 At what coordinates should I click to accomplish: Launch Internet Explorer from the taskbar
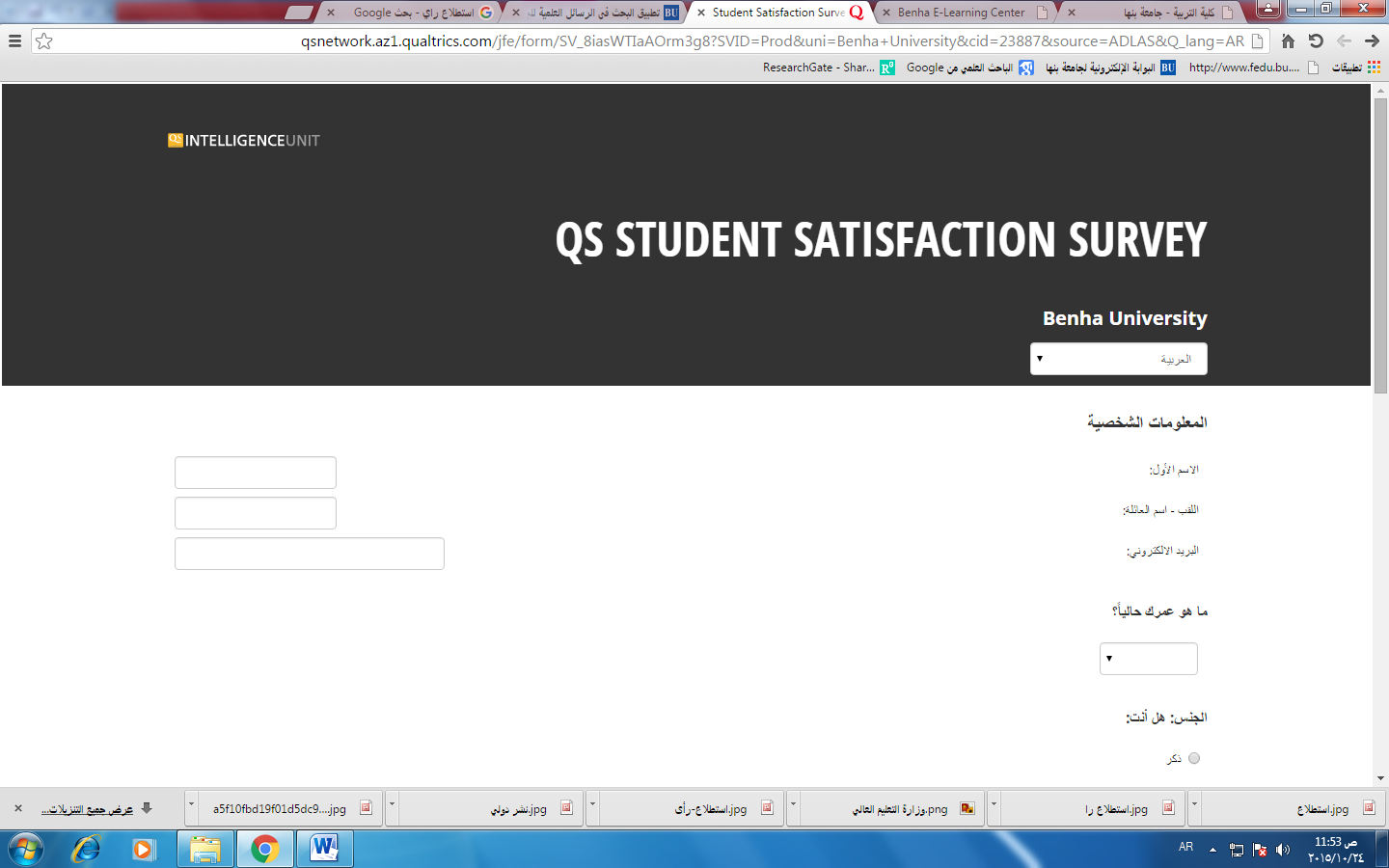point(86,850)
